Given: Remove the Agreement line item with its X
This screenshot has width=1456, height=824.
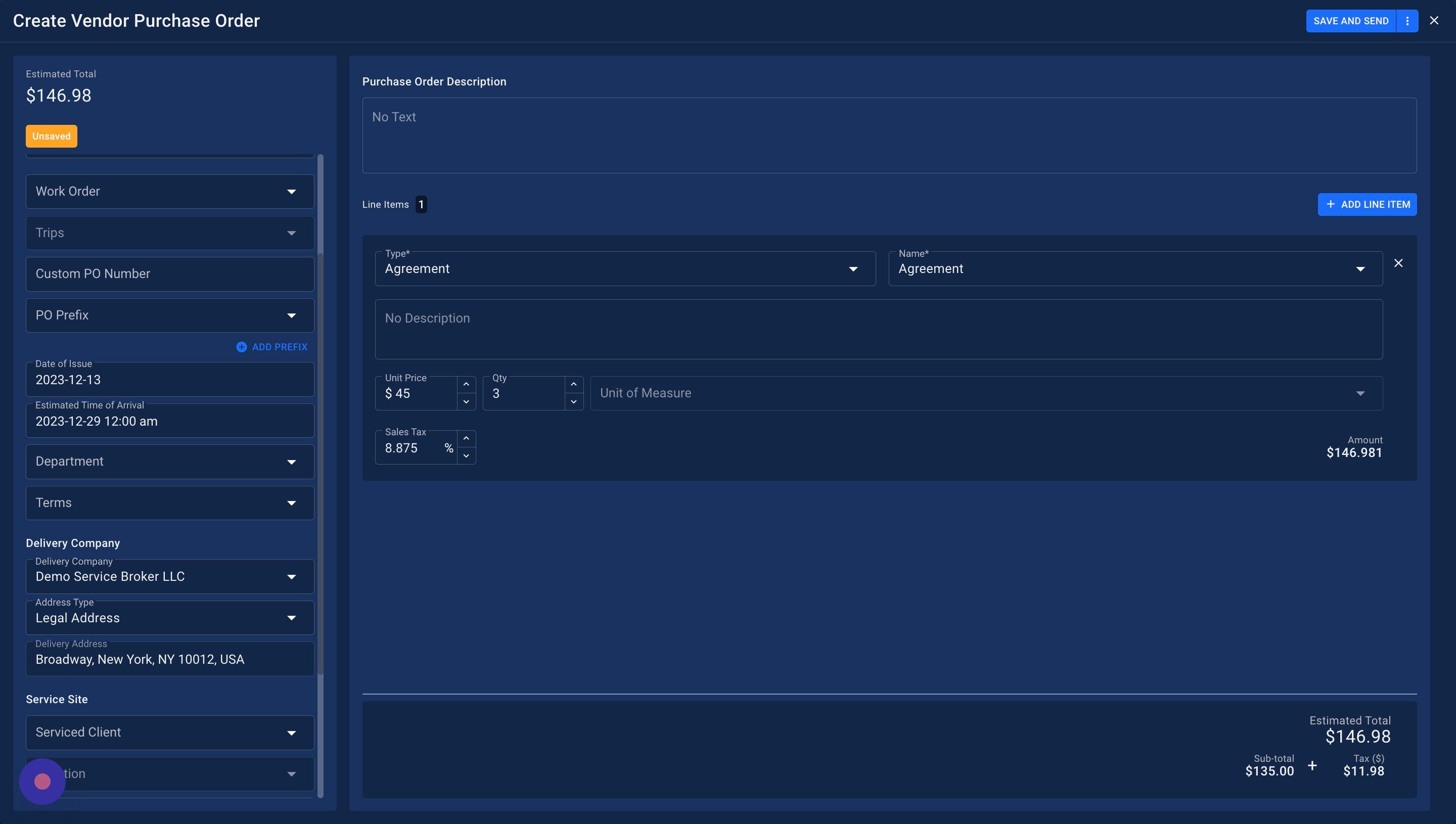Looking at the screenshot, I should pos(1398,263).
